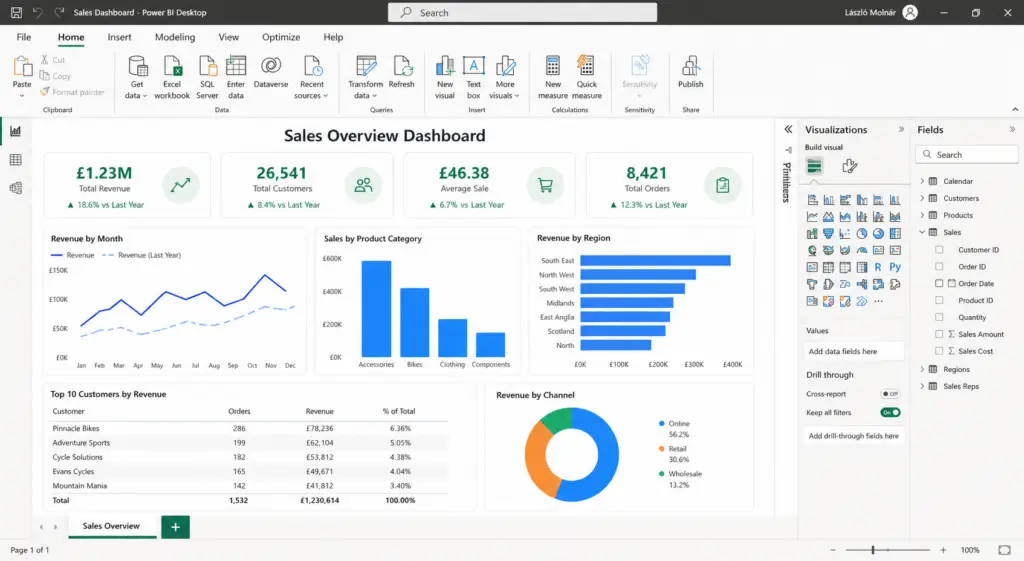Publish the report
This screenshot has width=1024, height=561.
click(690, 72)
